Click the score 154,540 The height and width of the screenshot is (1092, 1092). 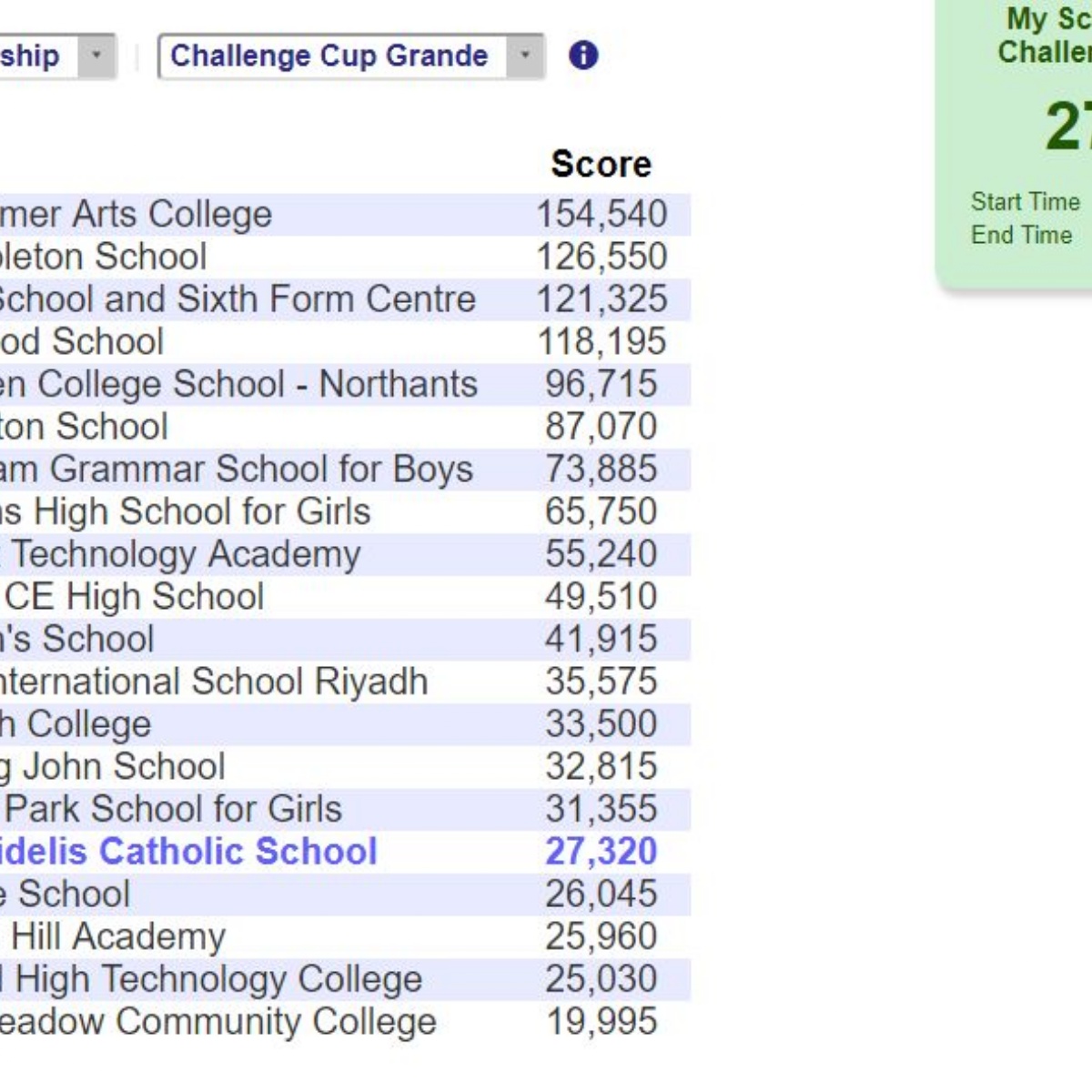(x=601, y=215)
